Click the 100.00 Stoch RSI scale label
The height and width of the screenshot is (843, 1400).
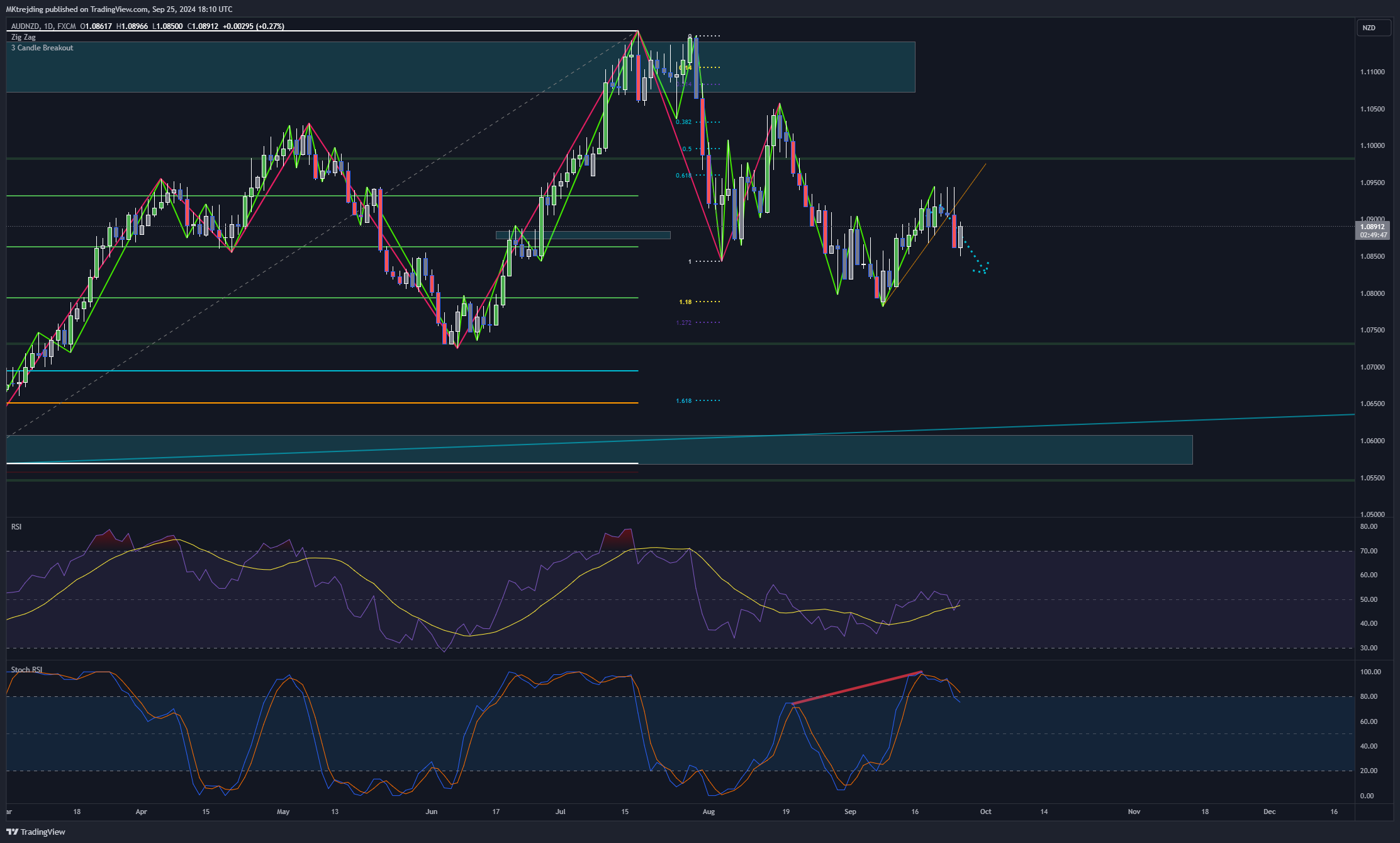click(x=1370, y=672)
